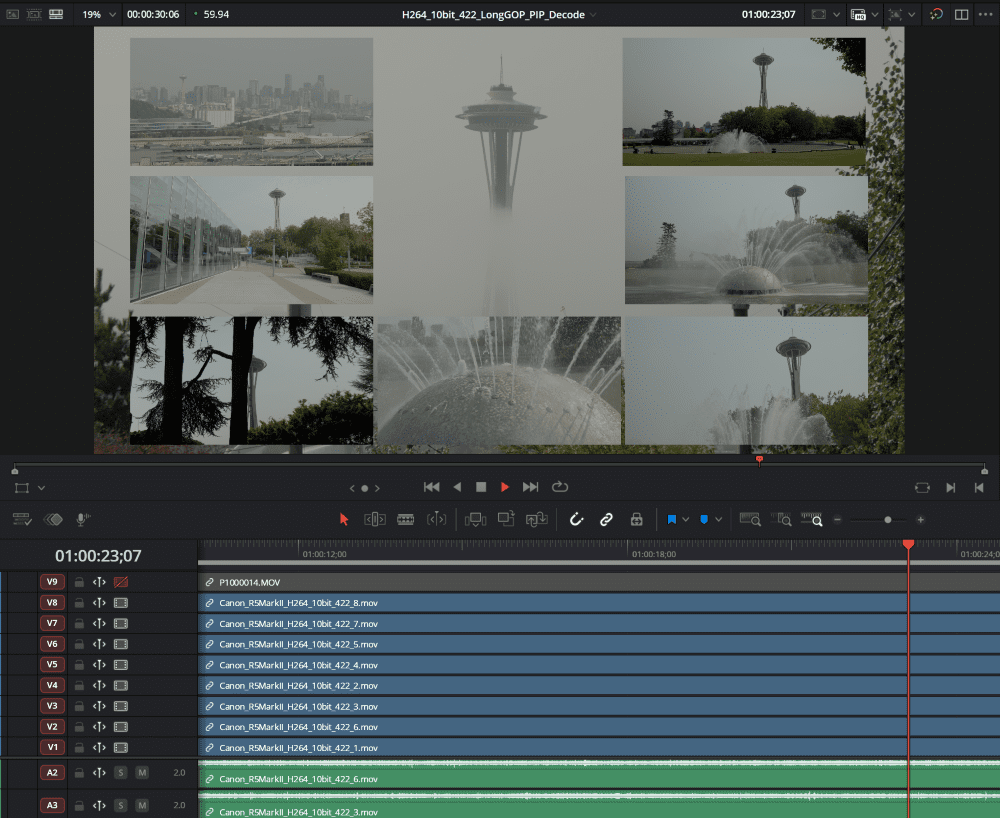The image size is (1000, 818).
Task: Select the Selection Mode arrow tool
Action: click(344, 519)
